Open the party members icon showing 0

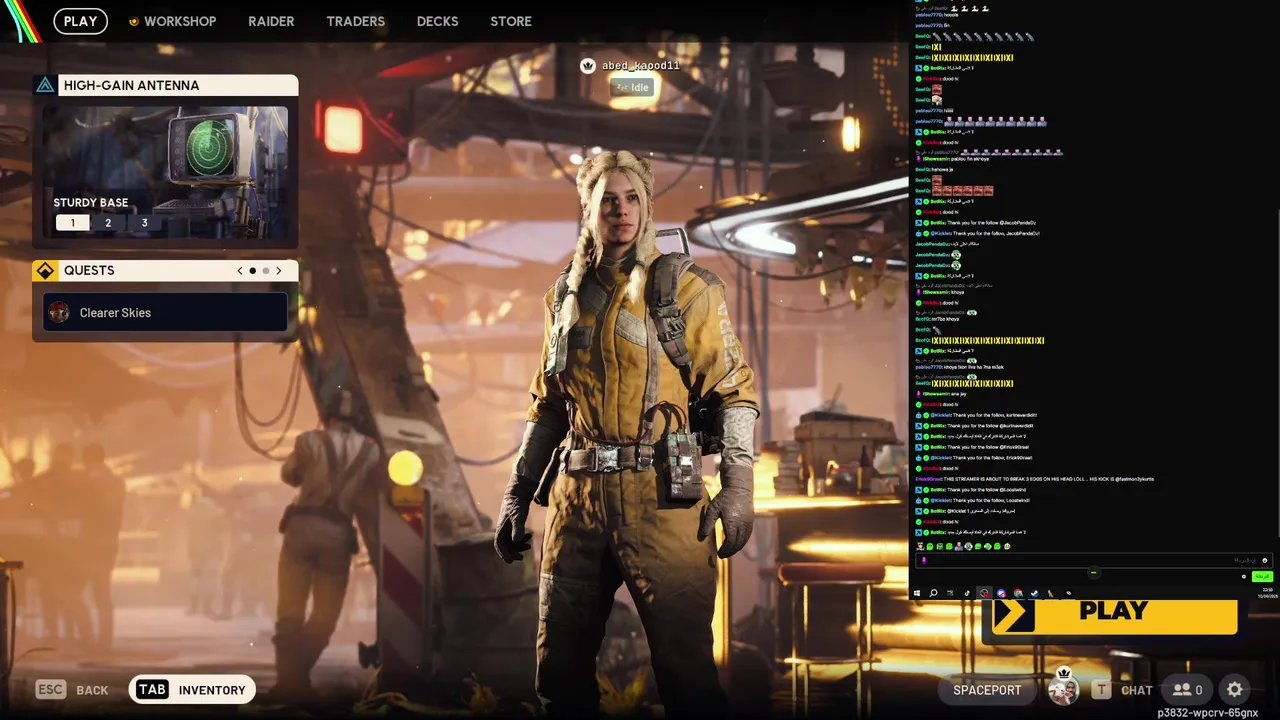pos(1188,690)
